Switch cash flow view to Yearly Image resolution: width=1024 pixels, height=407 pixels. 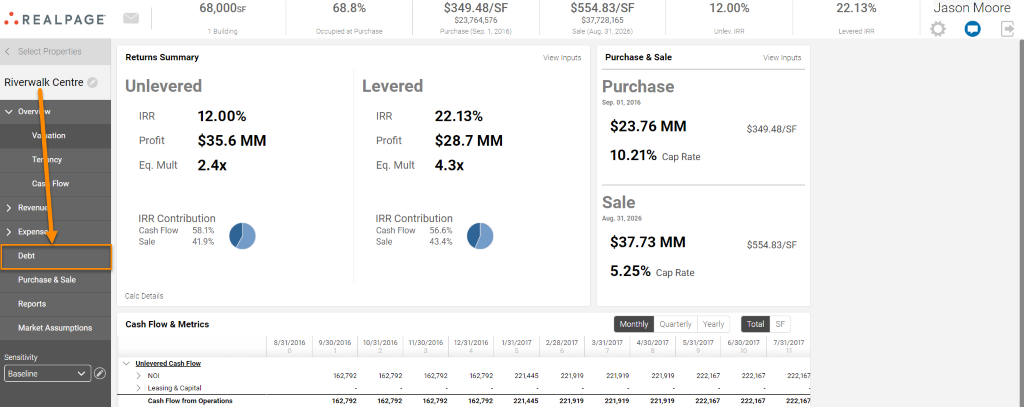[x=713, y=324]
